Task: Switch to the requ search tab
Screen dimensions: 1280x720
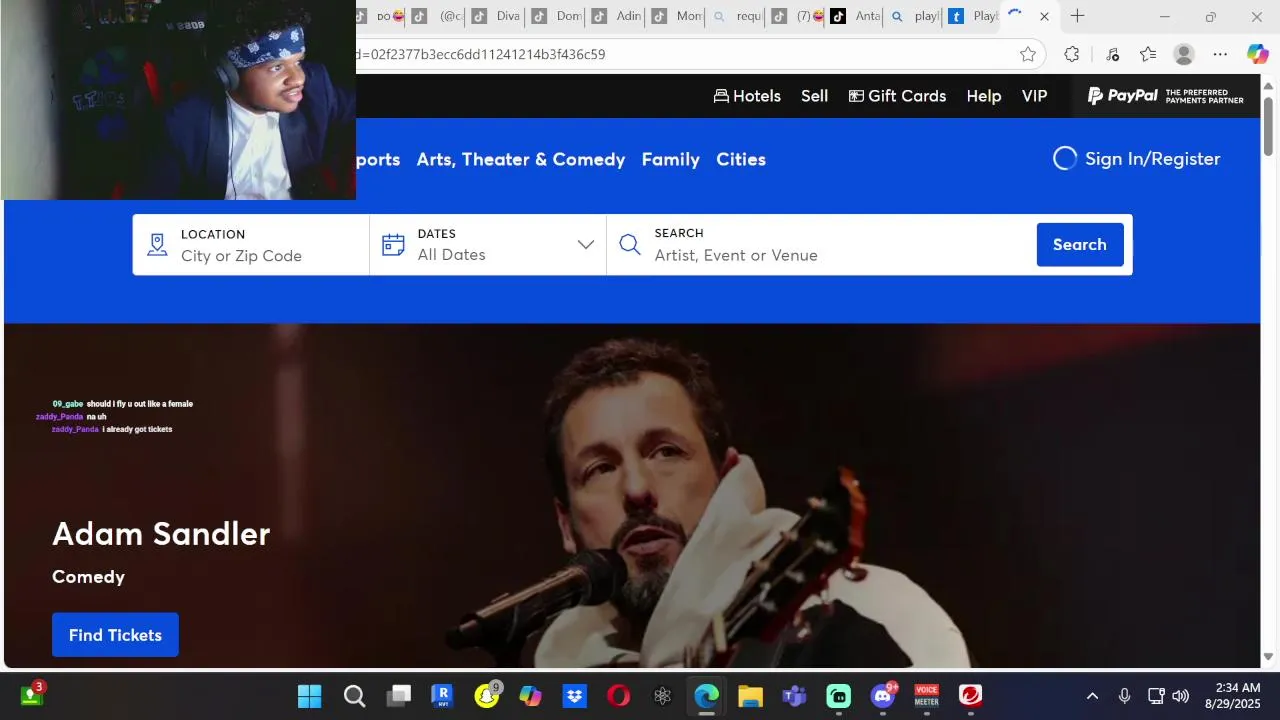Action: [736, 16]
